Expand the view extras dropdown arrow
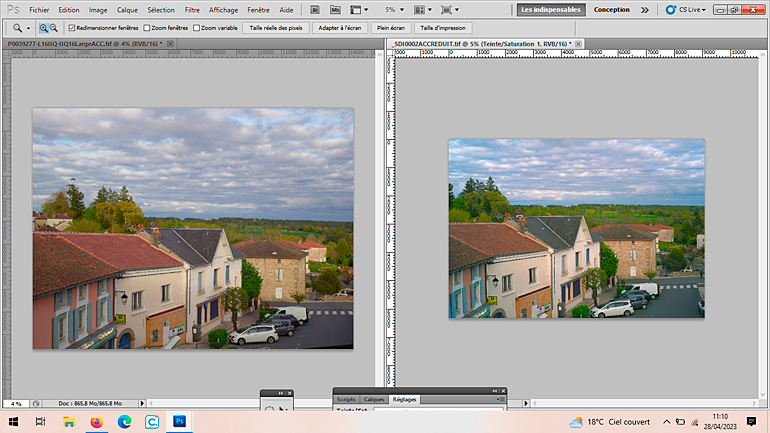This screenshot has width=770, height=433. point(366,10)
